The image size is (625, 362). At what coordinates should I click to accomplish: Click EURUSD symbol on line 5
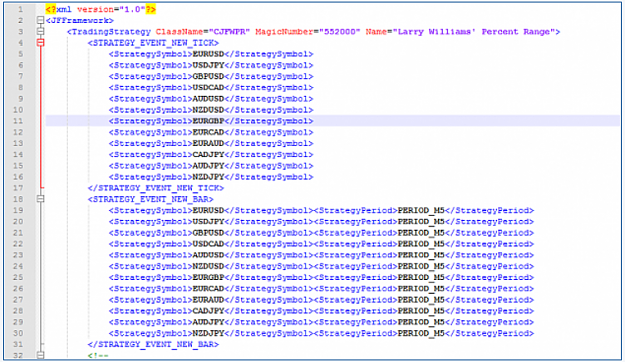[208, 54]
